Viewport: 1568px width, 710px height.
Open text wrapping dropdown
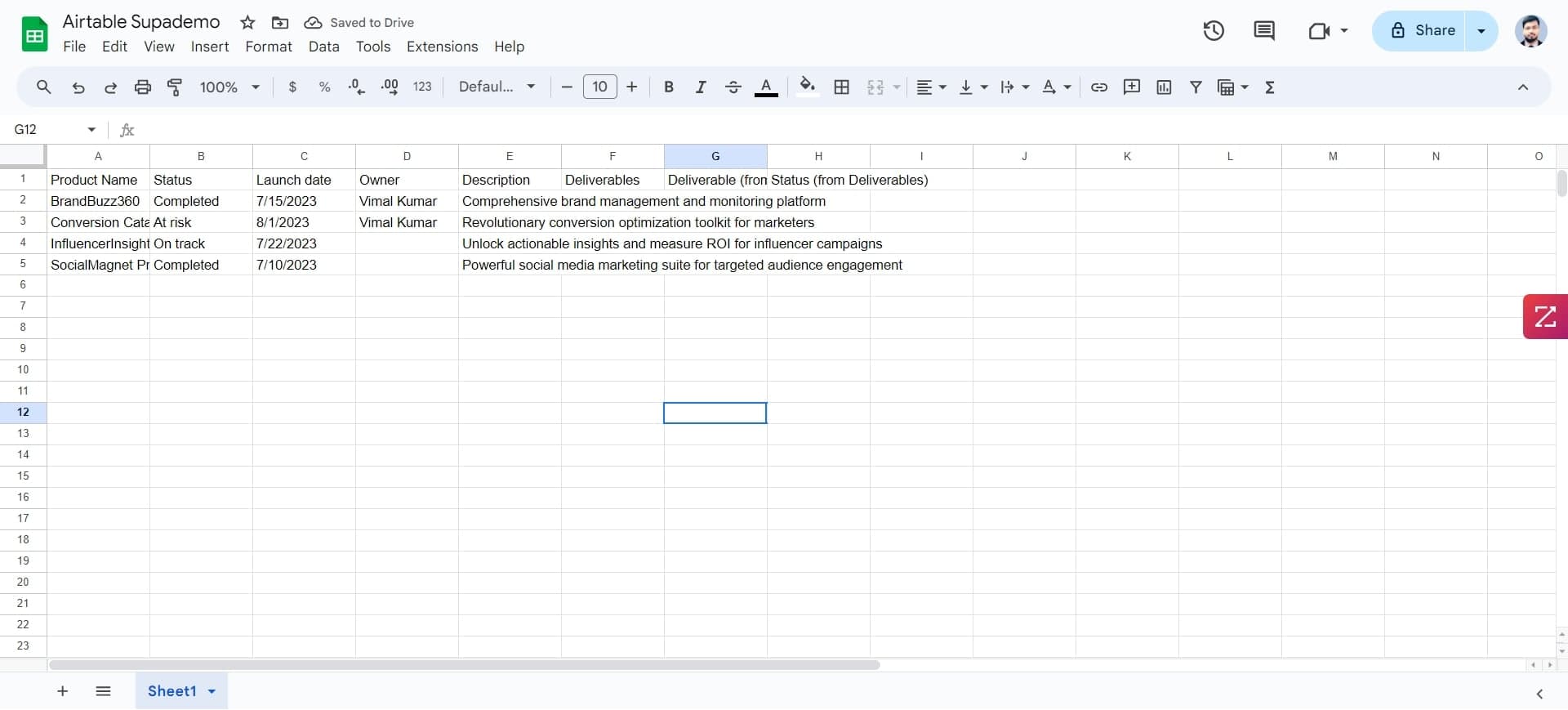(x=1014, y=87)
